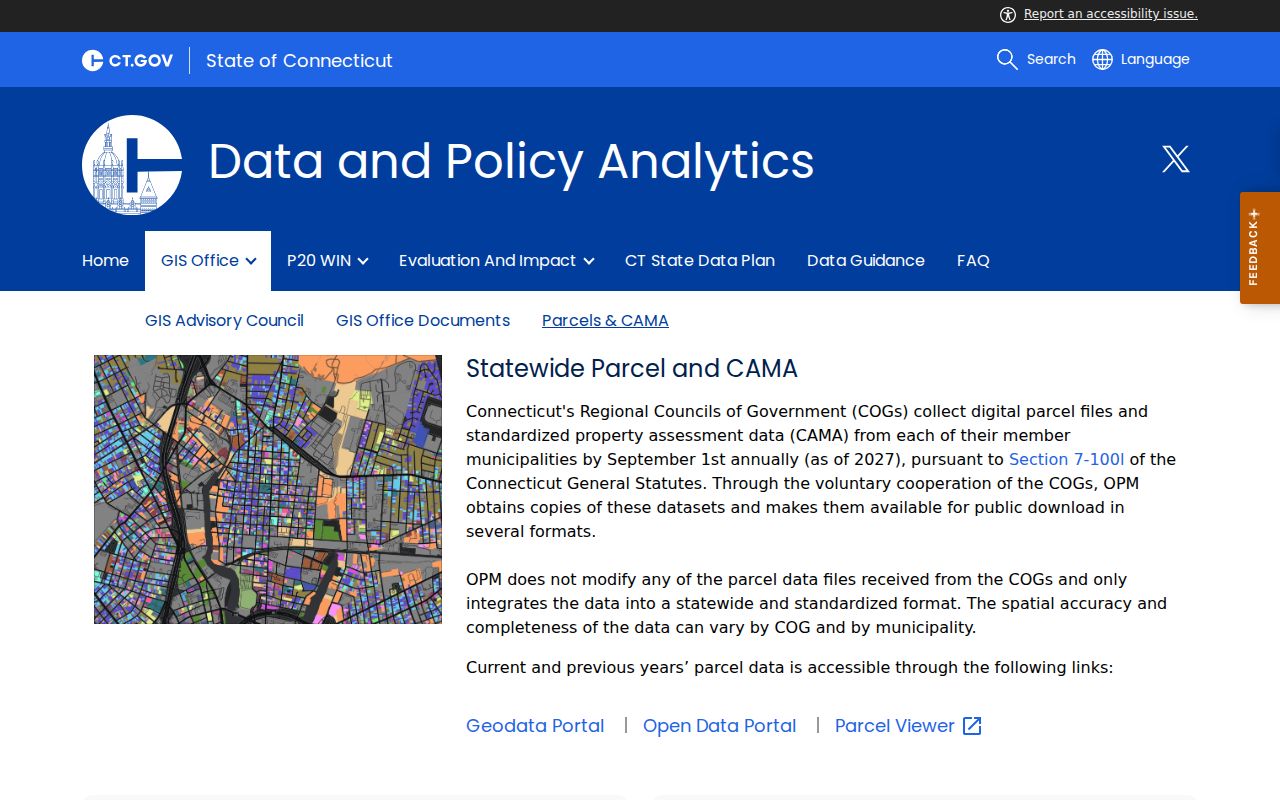Click the language globe icon
The width and height of the screenshot is (1280, 800).
(x=1102, y=59)
